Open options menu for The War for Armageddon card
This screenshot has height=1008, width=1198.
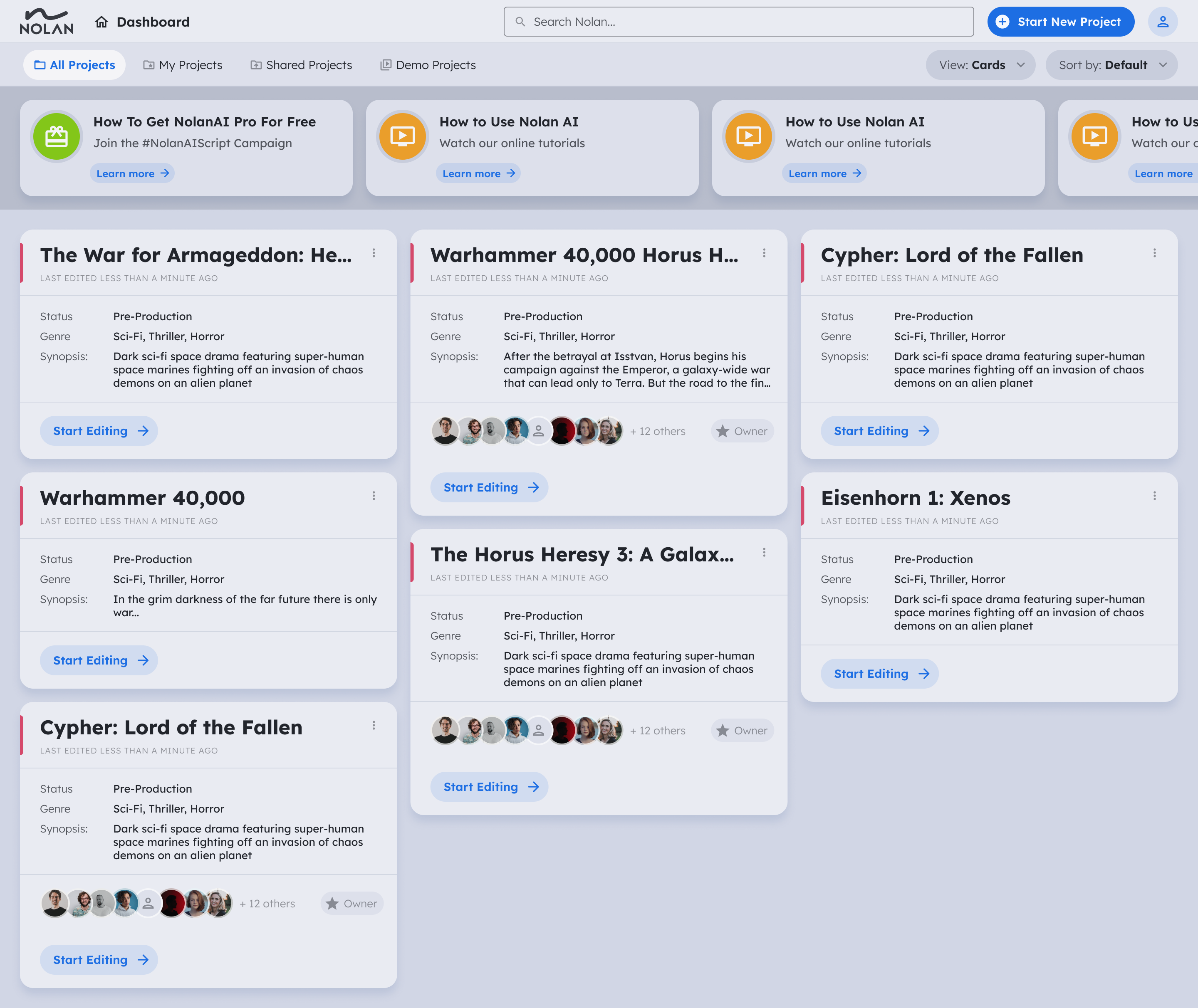(x=373, y=253)
